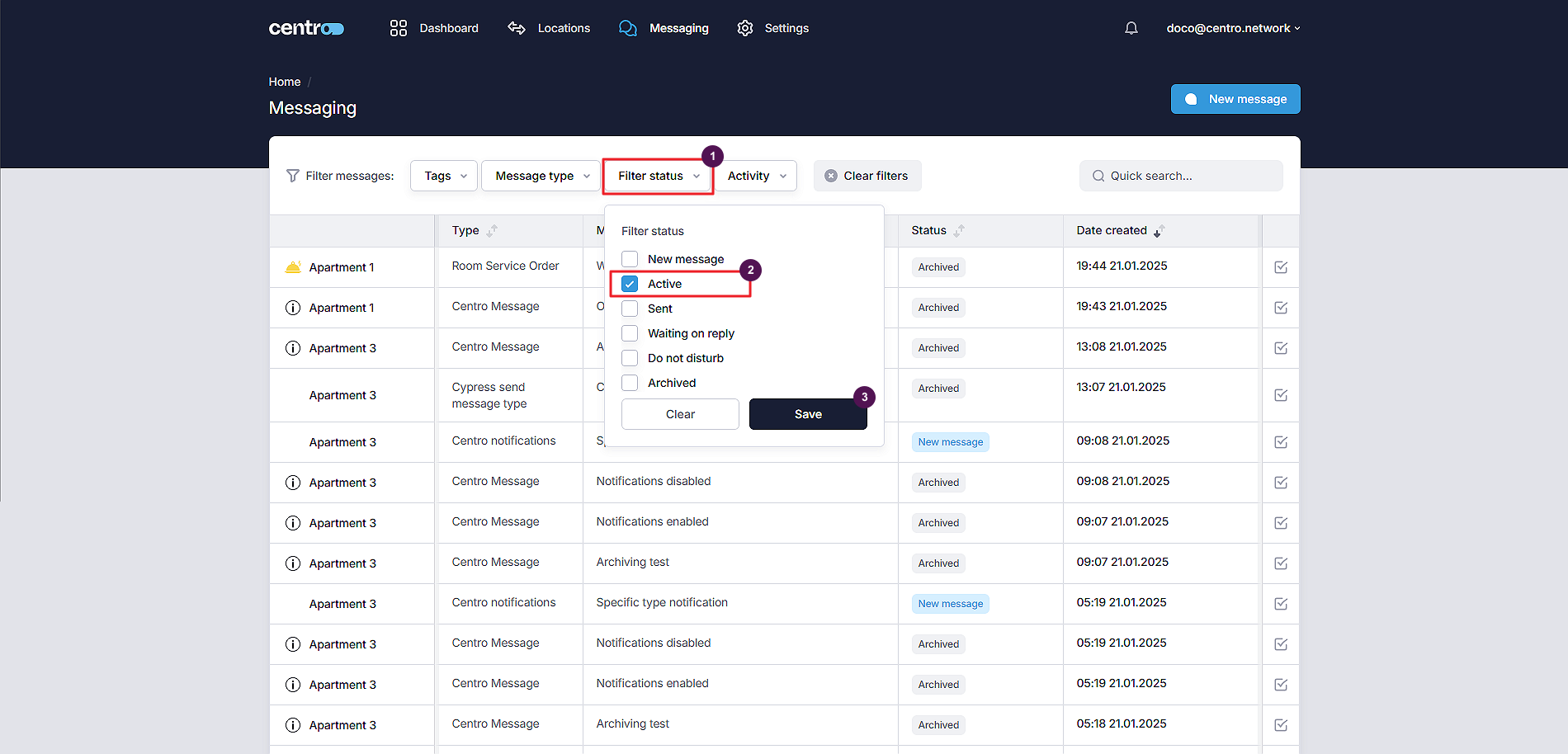Click archive icon for 19:44 21.01.2025 row

click(1281, 267)
